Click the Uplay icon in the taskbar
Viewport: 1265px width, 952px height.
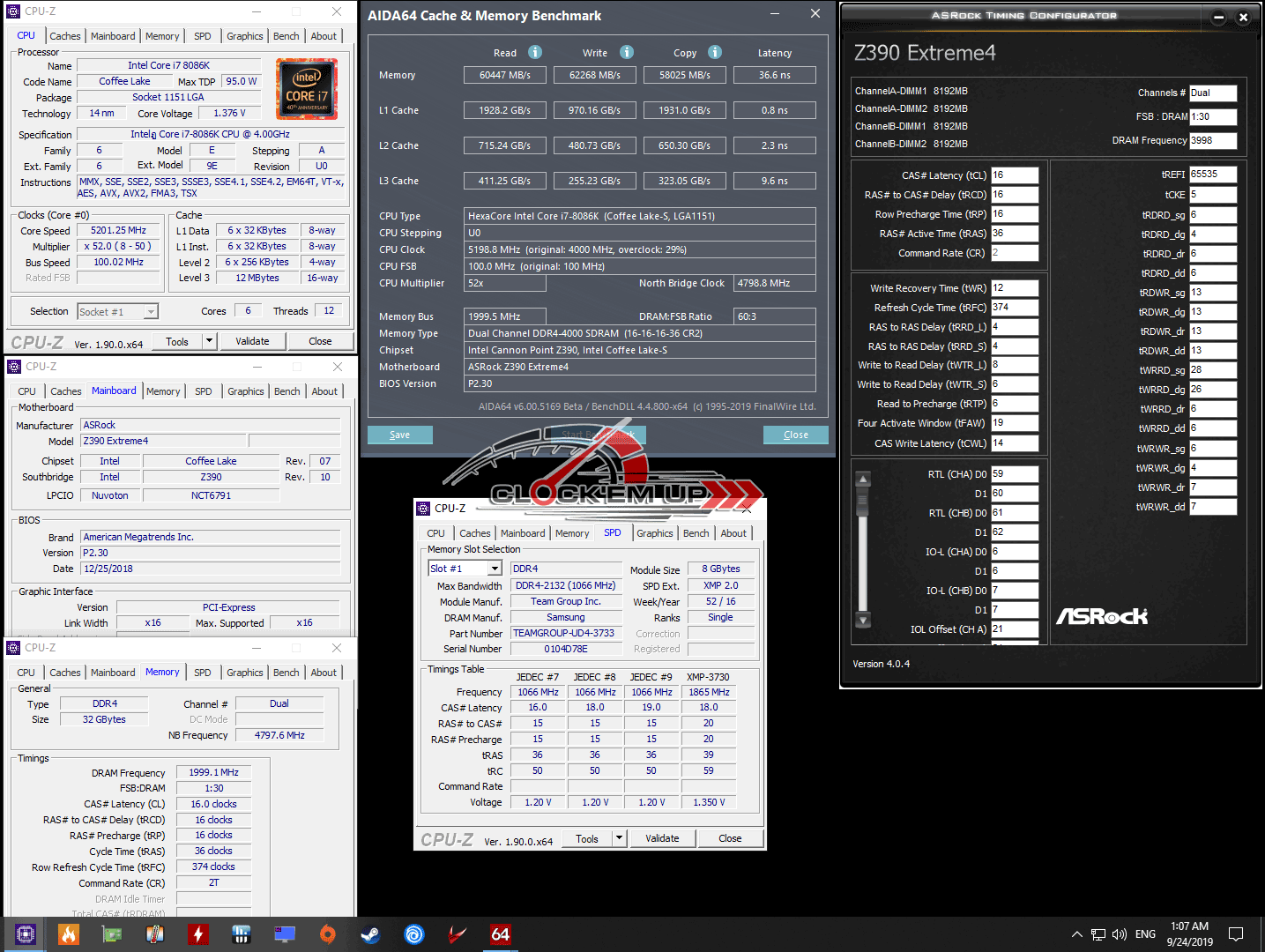pyautogui.click(x=413, y=934)
